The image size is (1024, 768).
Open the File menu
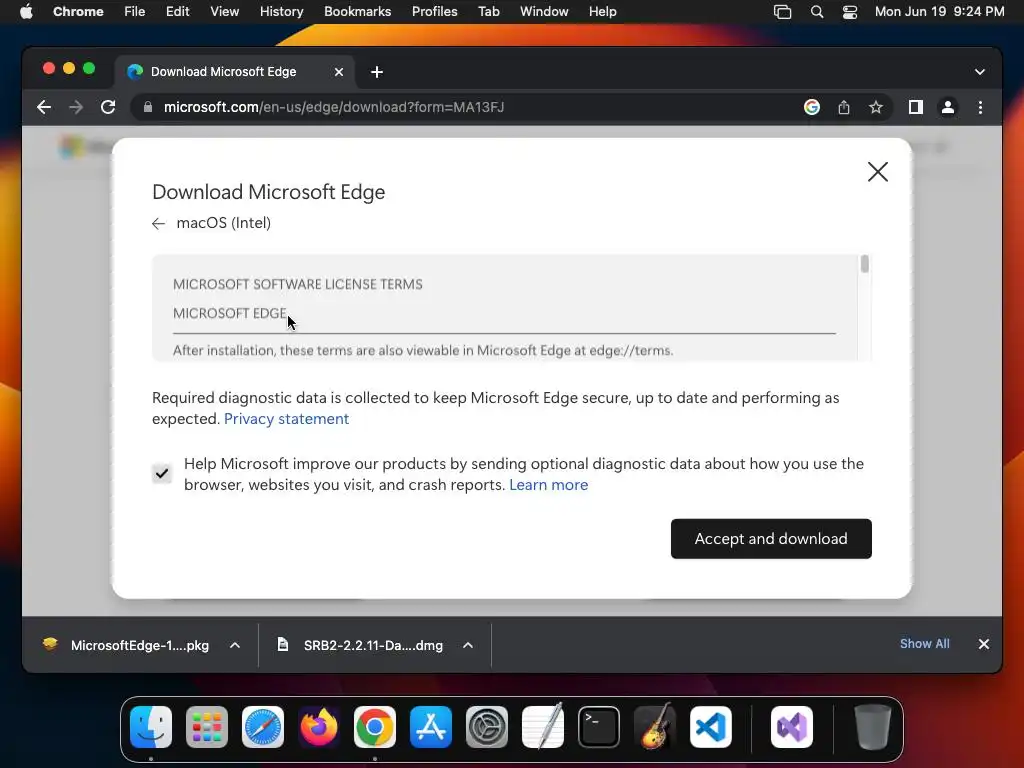(x=135, y=12)
